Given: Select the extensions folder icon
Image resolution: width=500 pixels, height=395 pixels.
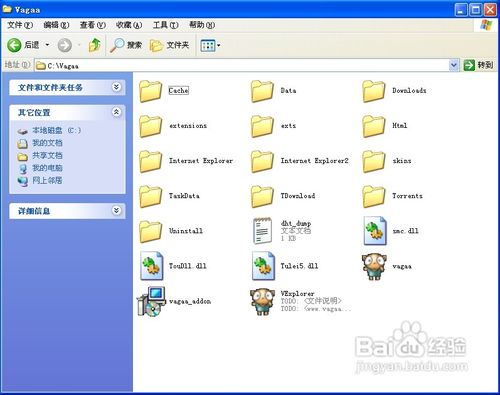Looking at the screenshot, I should 150,126.
